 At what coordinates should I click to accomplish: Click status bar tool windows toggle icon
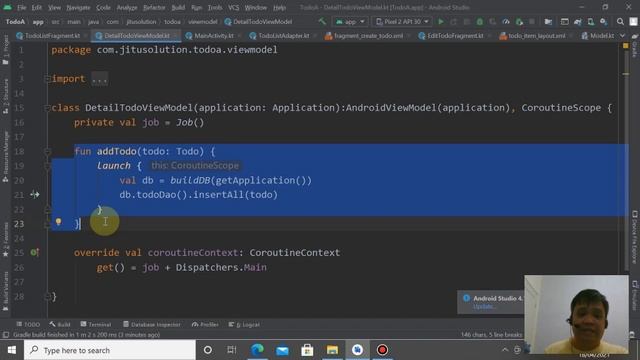tap(6, 335)
